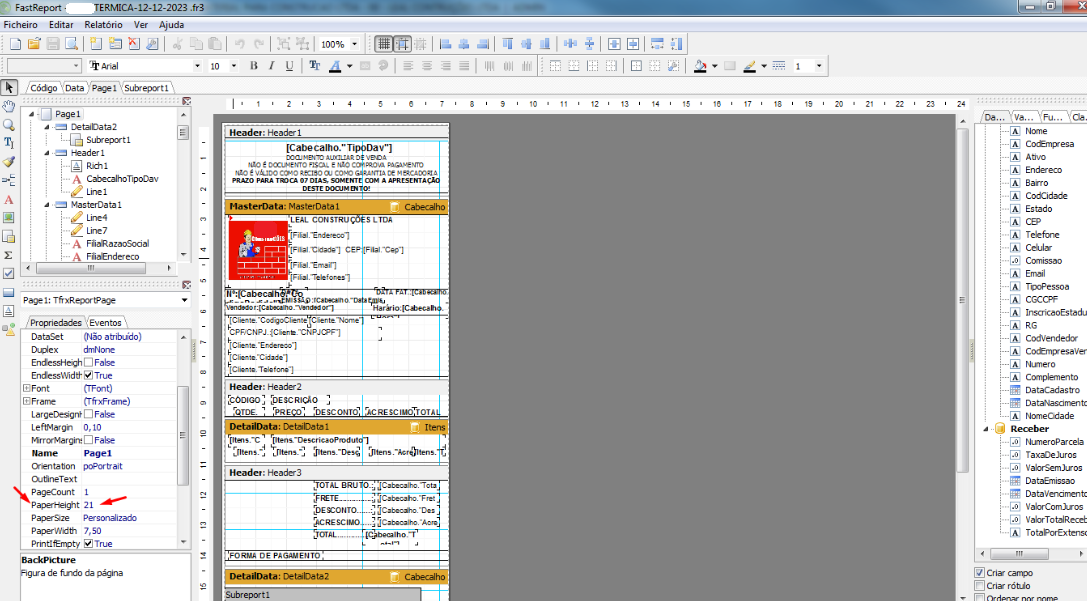Toggle Bold text formatting

click(253, 66)
